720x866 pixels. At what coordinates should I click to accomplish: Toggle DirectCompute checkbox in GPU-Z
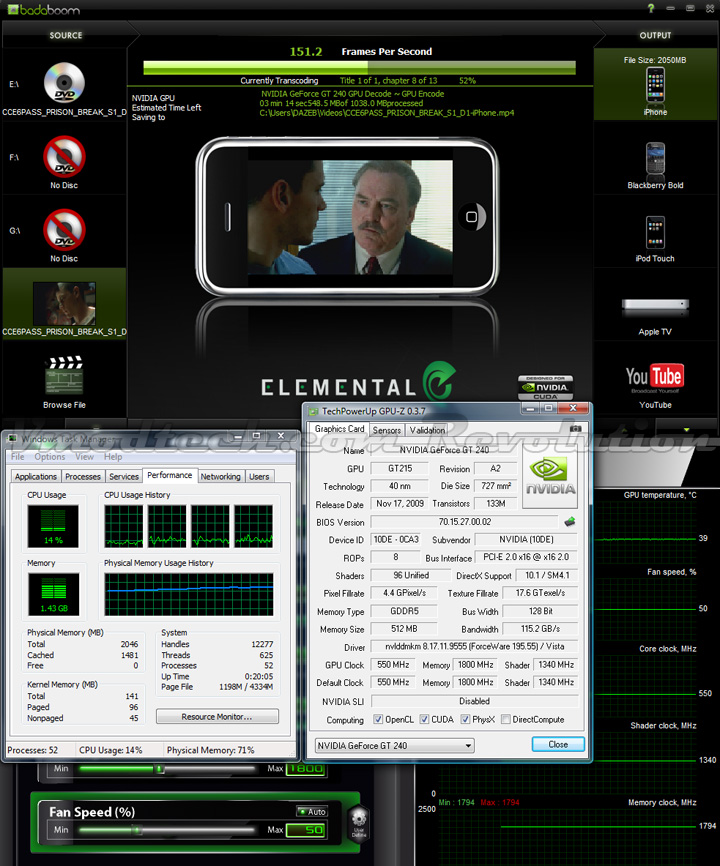(x=505, y=719)
